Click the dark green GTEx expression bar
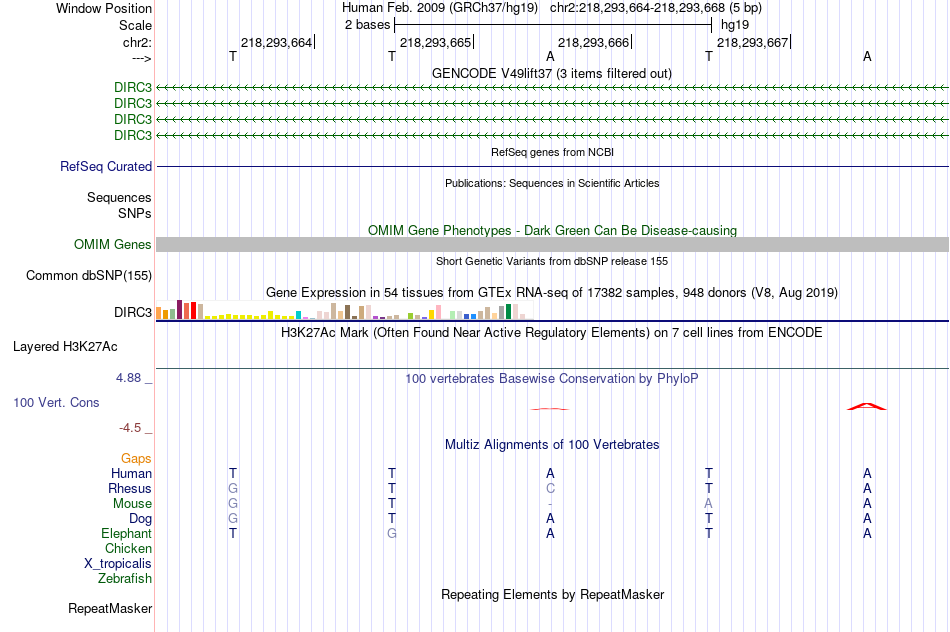950x632 pixels. coord(508,311)
